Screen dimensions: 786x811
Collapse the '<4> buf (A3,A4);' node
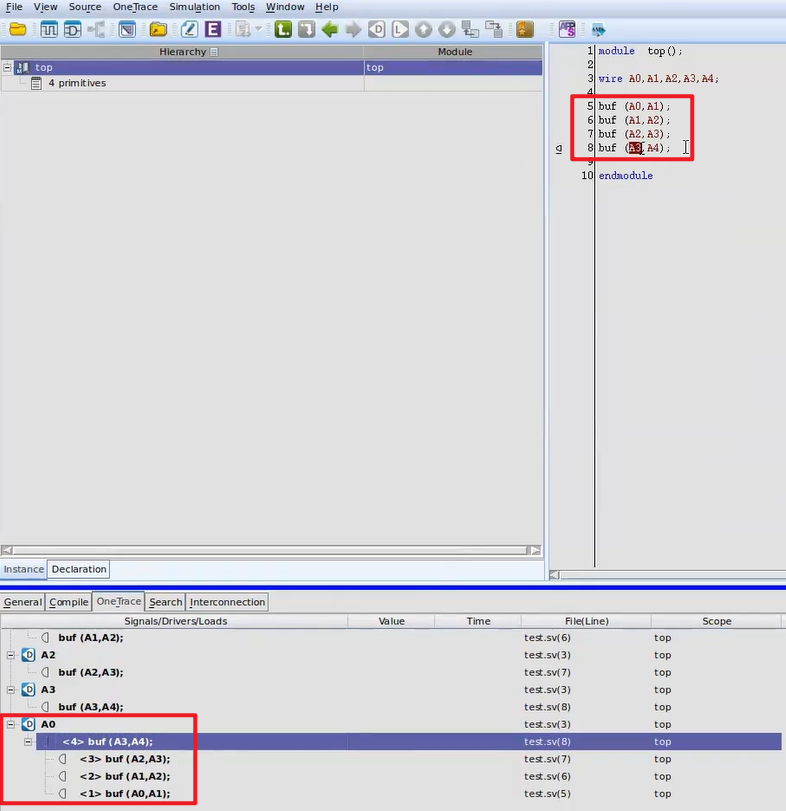28,742
